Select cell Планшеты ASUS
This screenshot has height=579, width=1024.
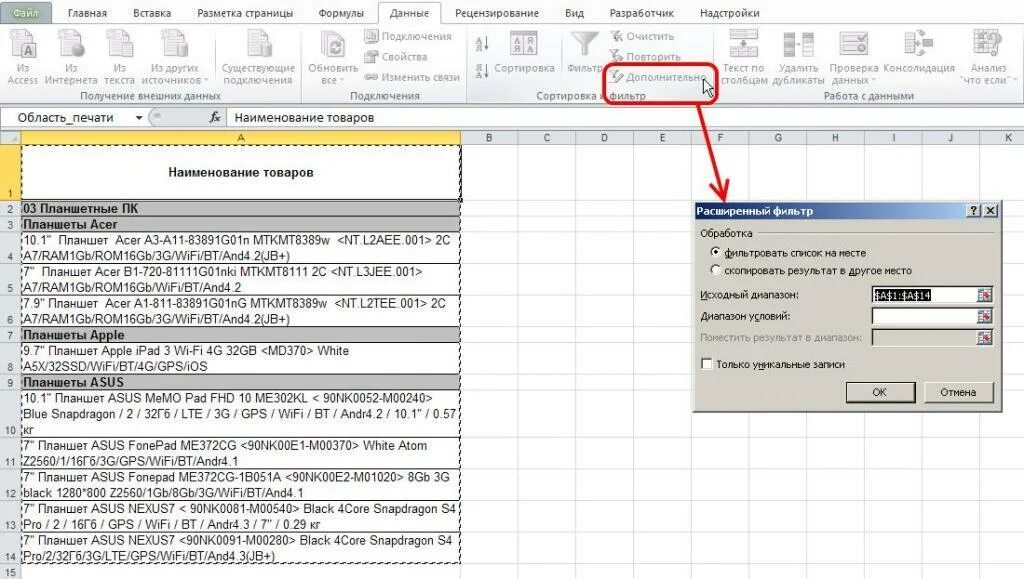tap(240, 382)
